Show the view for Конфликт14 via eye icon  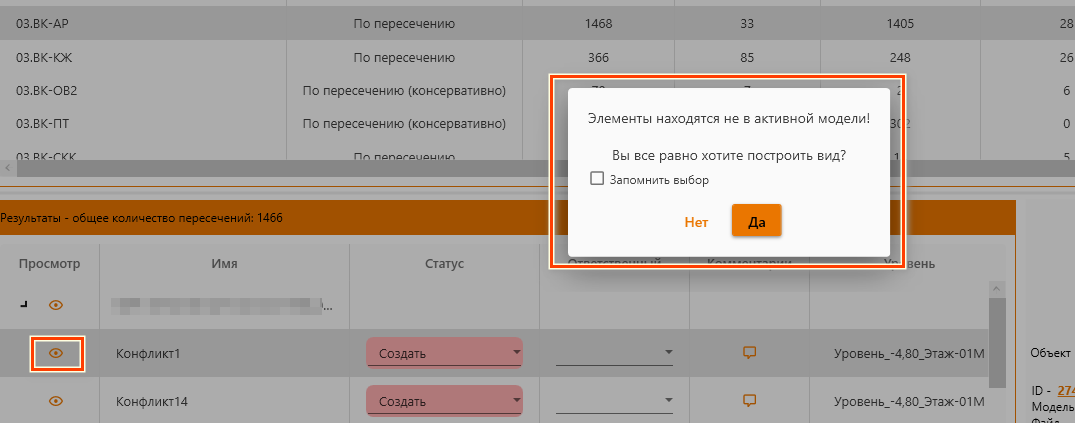click(x=56, y=401)
